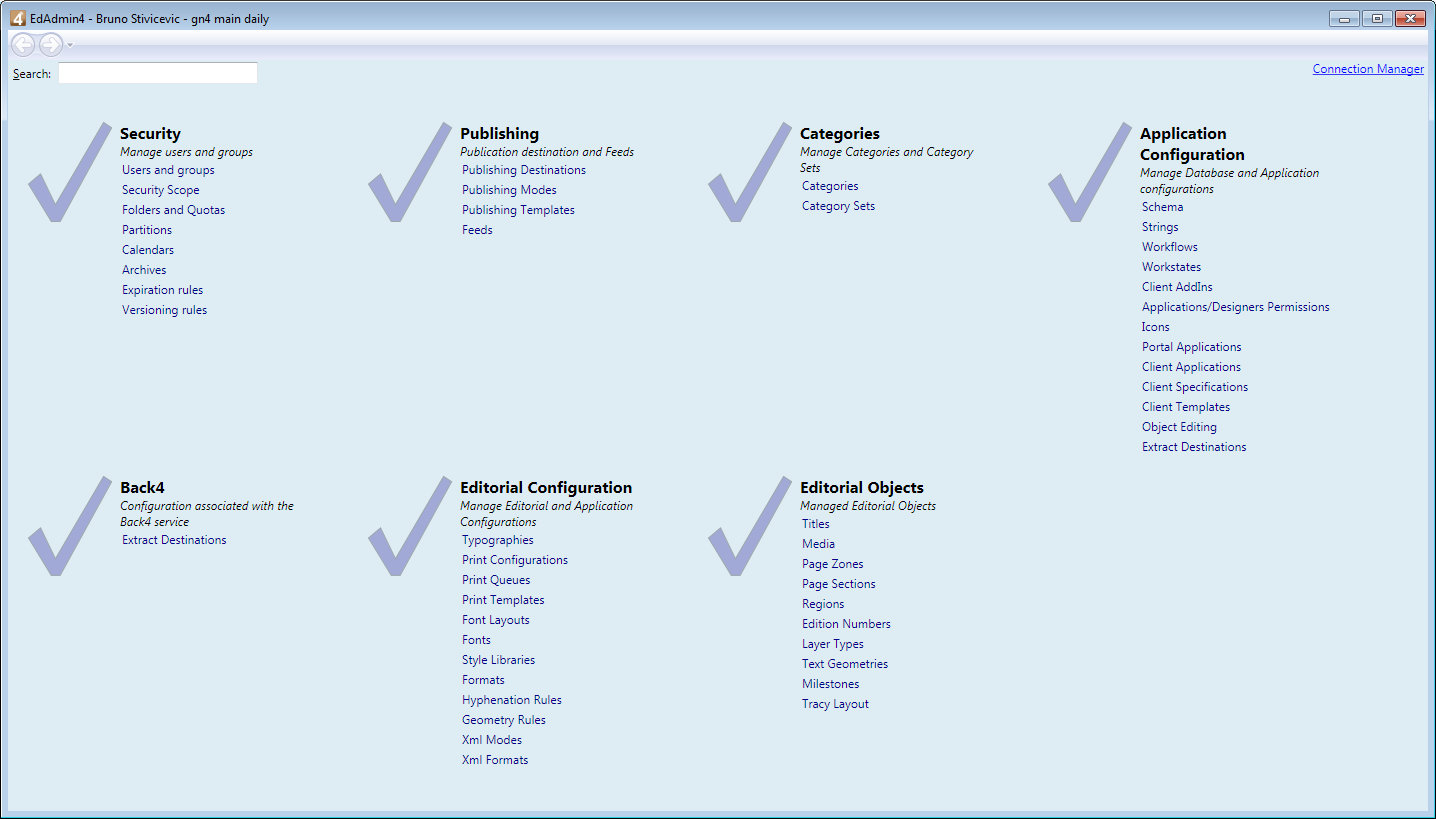Click the Application Configuration checkmark icon

pos(1089,172)
